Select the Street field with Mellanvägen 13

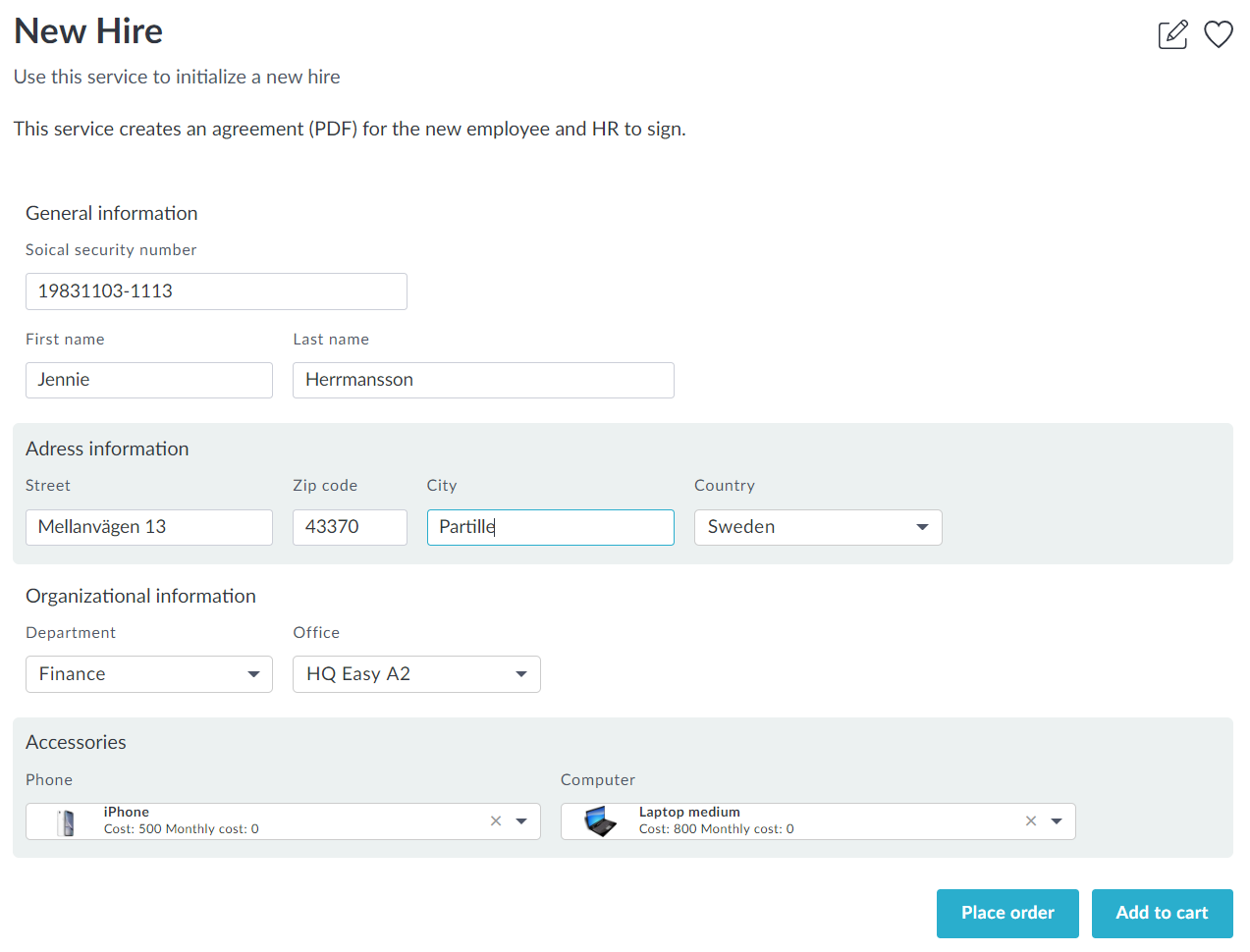tap(148, 527)
